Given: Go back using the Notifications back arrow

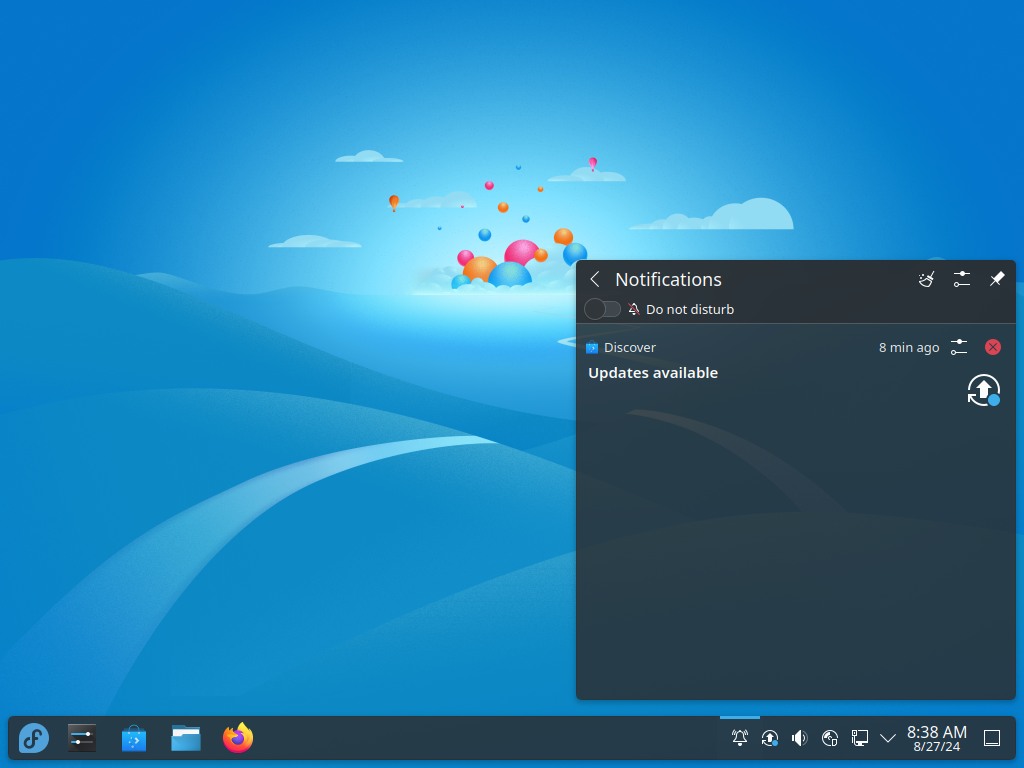Looking at the screenshot, I should 595,280.
